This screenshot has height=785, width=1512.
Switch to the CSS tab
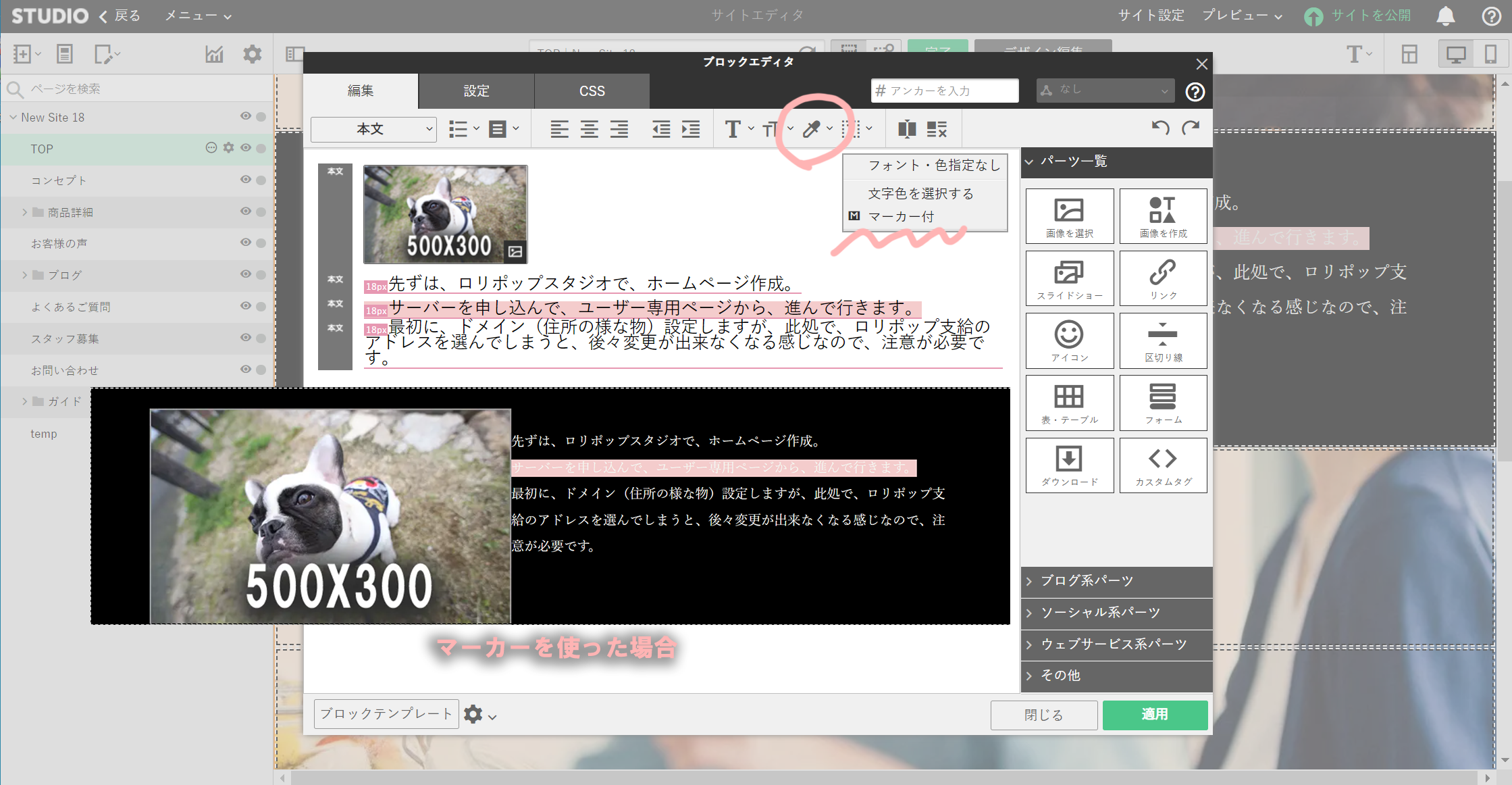click(592, 91)
